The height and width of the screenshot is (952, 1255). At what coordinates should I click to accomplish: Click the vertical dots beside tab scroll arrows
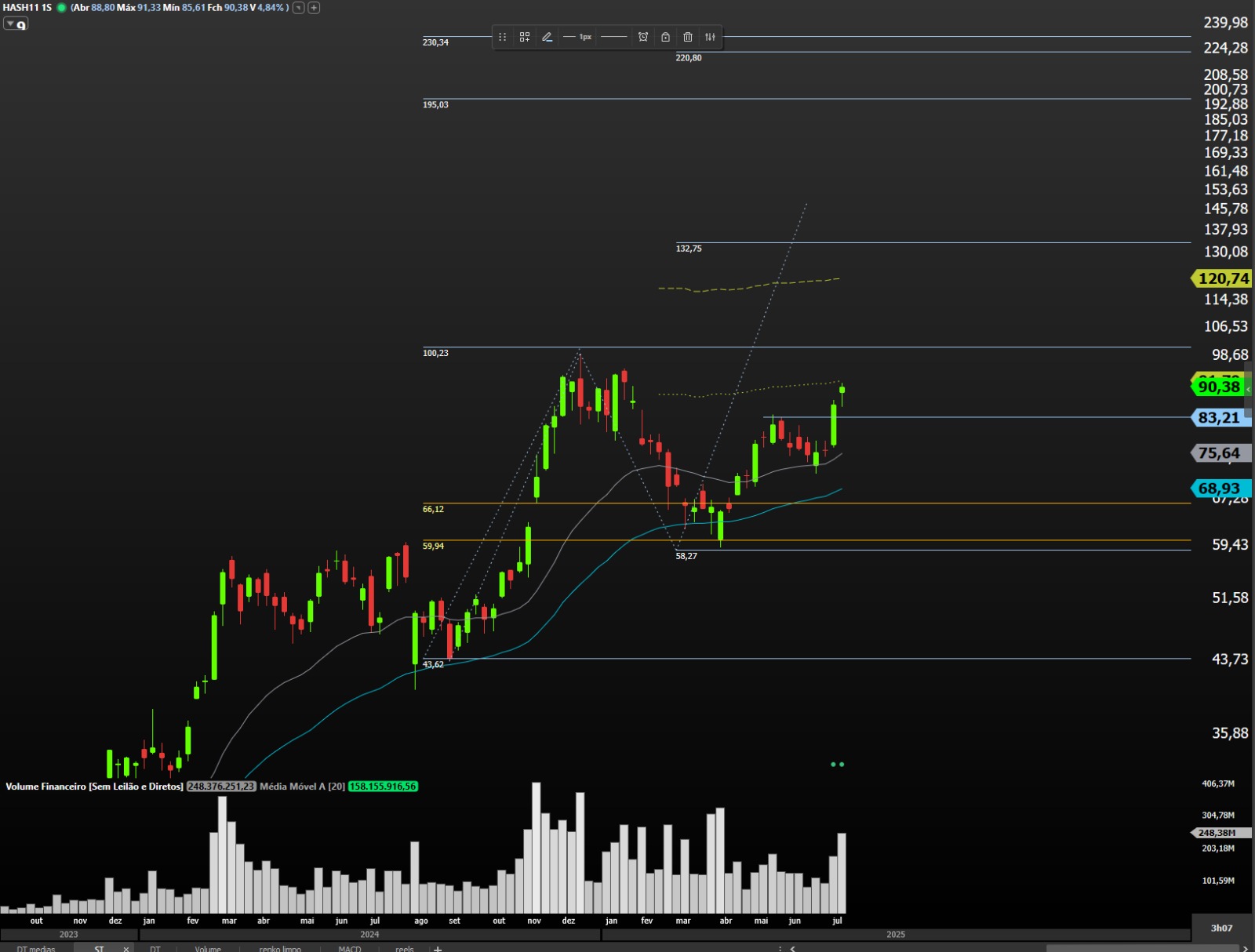pos(780,949)
